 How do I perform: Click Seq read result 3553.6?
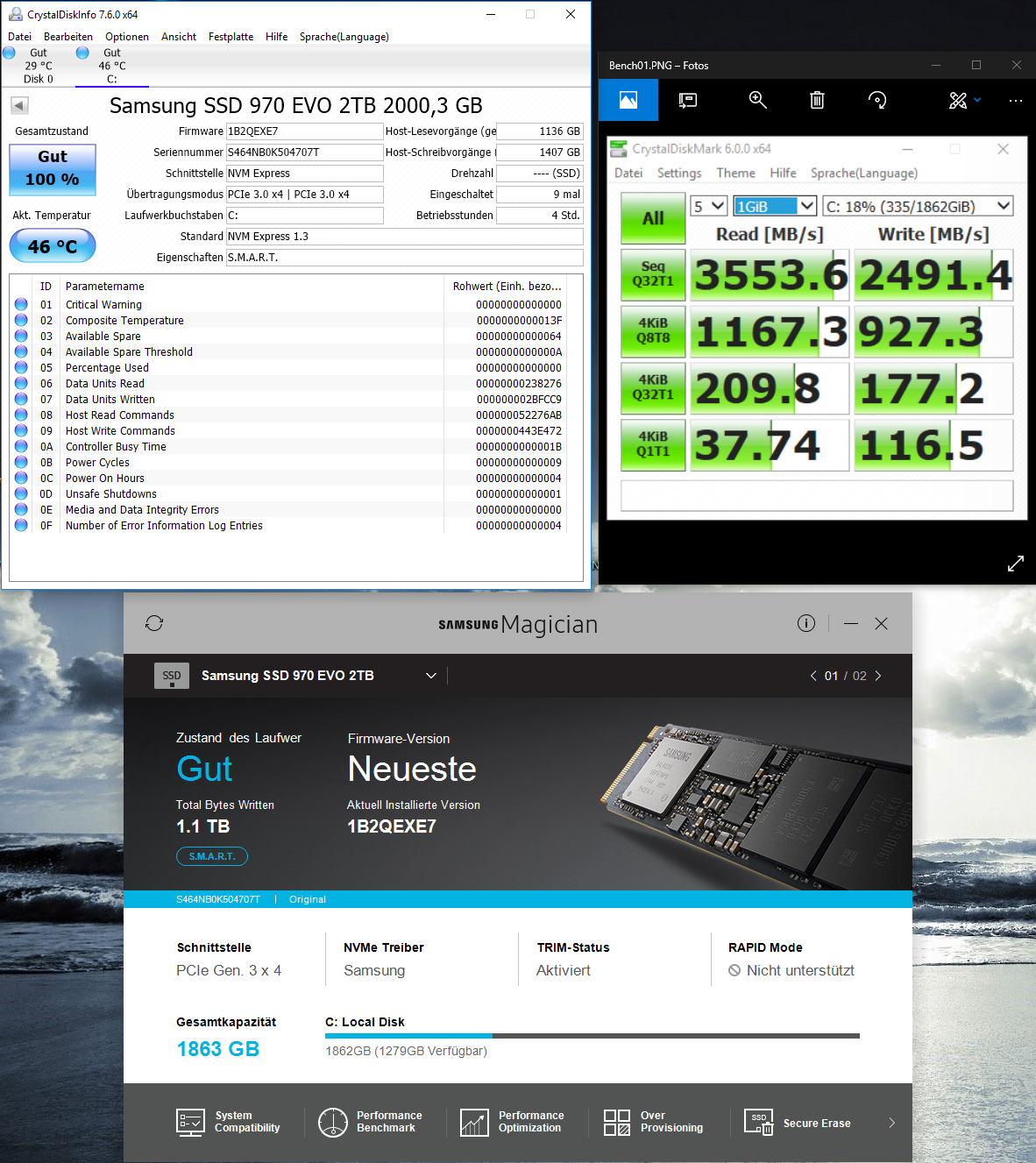[x=770, y=274]
